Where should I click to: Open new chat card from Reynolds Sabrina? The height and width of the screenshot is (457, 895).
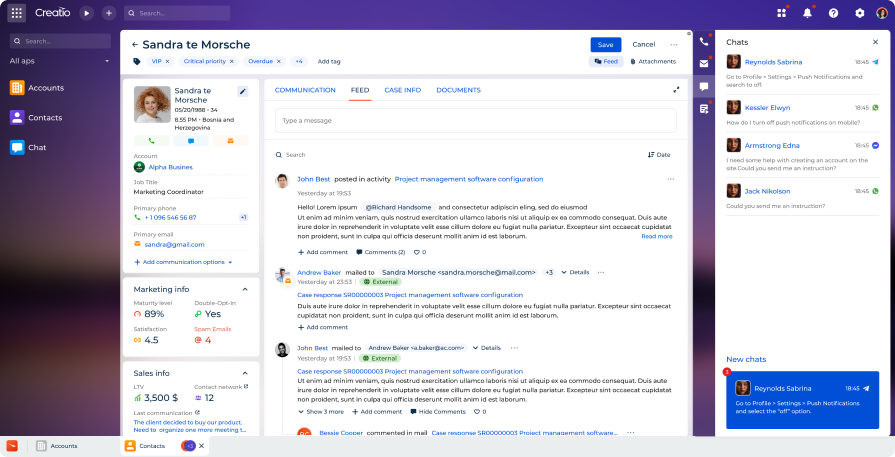click(x=803, y=400)
